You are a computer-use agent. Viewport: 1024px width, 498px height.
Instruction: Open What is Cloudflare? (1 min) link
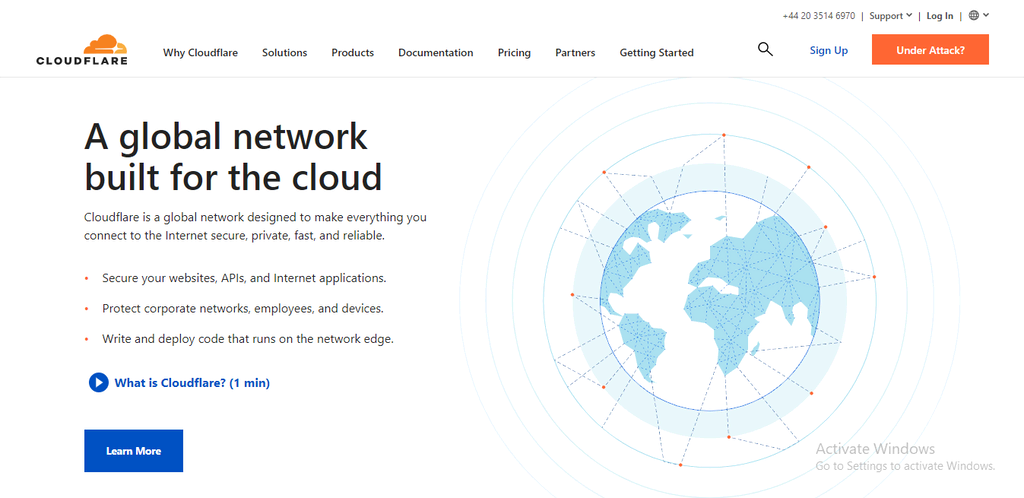(x=191, y=382)
